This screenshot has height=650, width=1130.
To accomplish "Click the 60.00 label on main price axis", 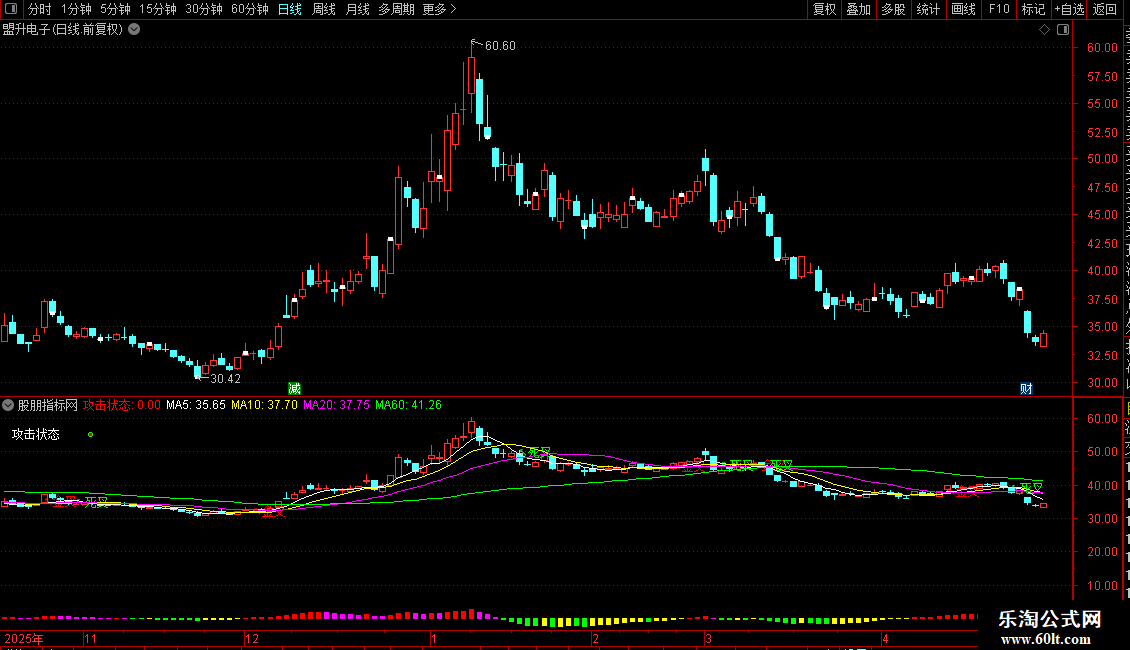I will pos(1102,48).
